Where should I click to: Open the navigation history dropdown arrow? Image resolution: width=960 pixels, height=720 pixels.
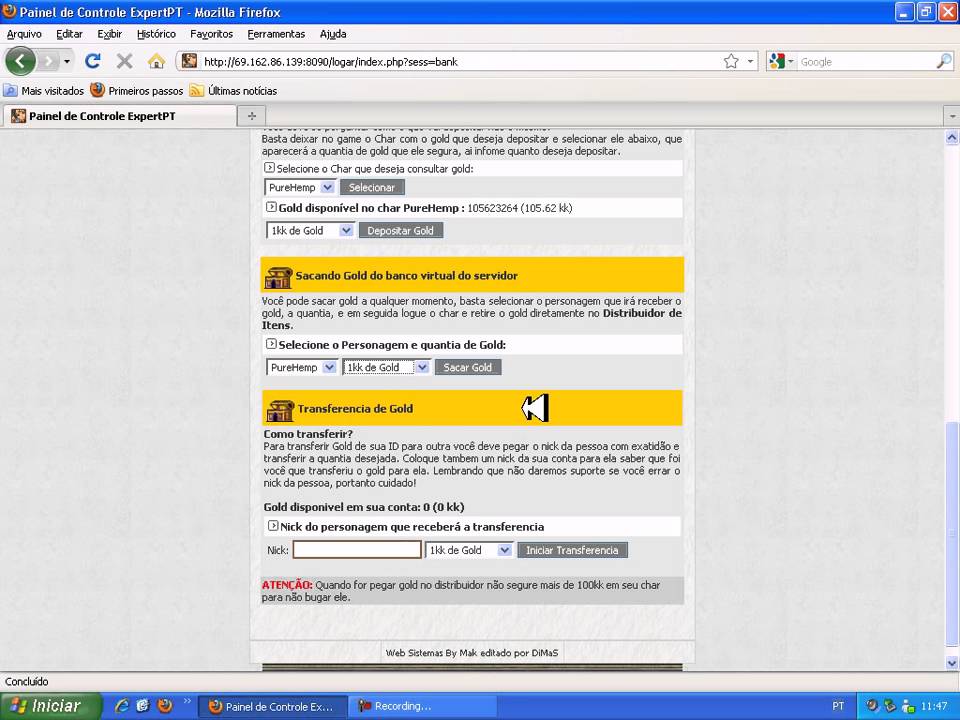(67, 61)
